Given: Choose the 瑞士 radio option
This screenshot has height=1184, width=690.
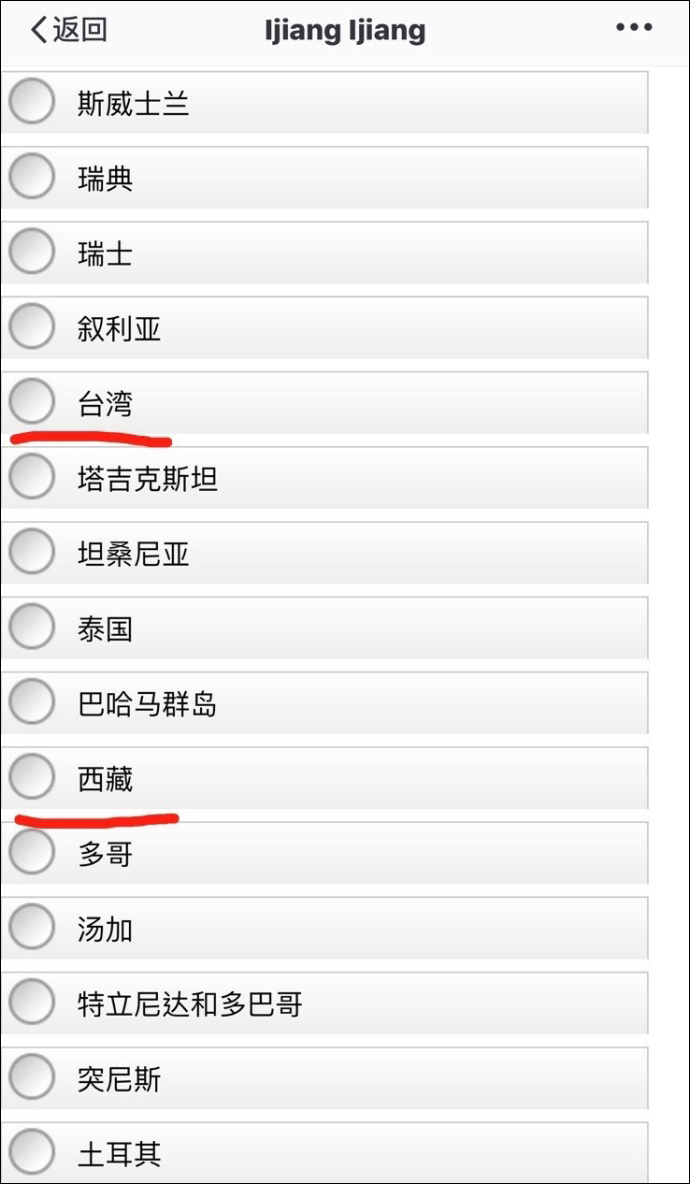Looking at the screenshot, I should point(32,252).
